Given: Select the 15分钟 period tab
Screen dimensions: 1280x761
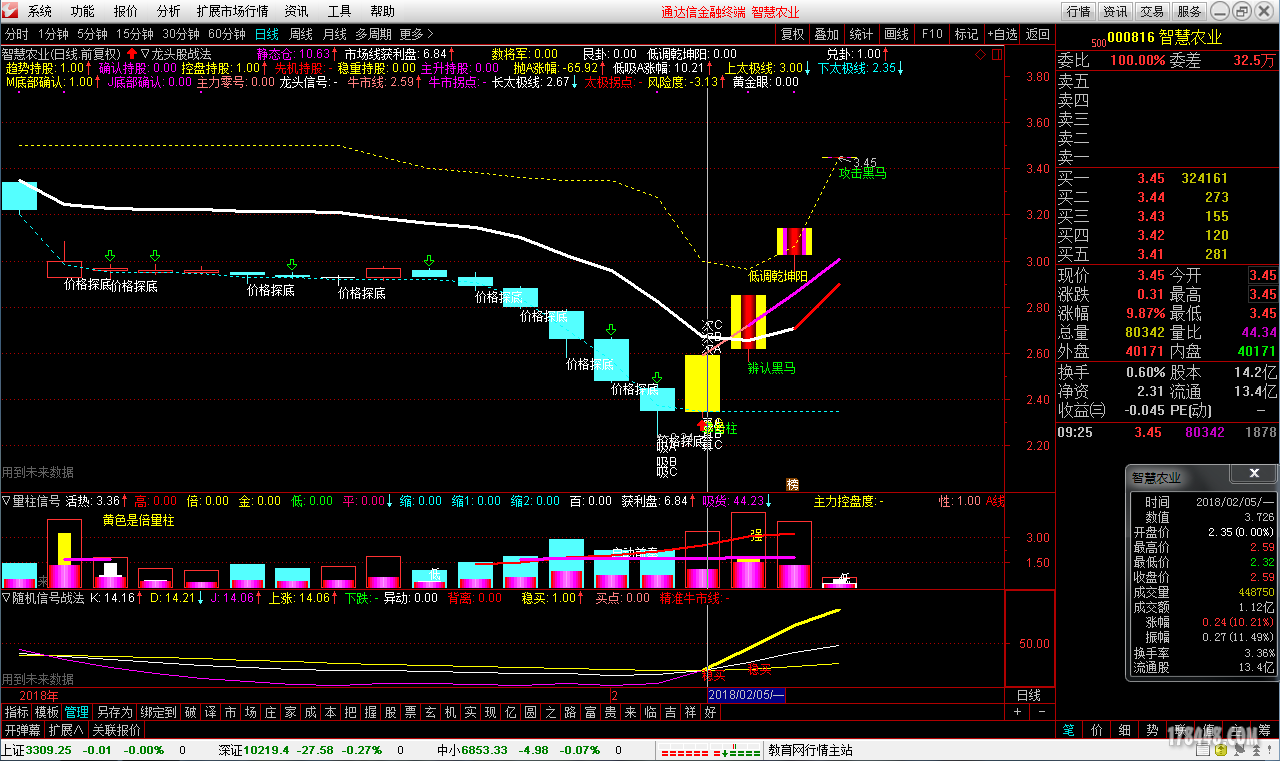Looking at the screenshot, I should [135, 34].
